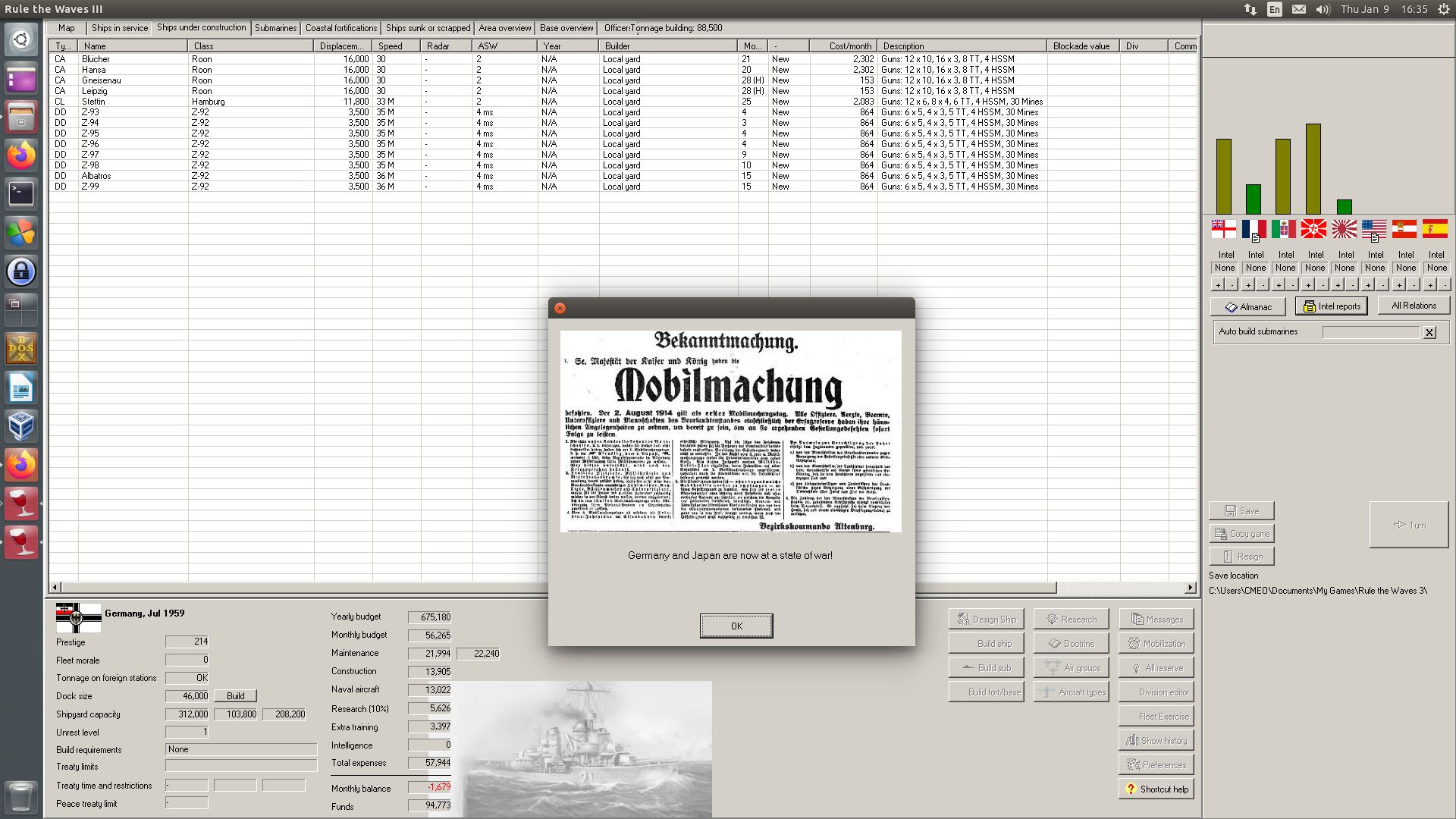Screen dimensions: 1456x819
Task: Decrease intel level for the United States
Action: (1382, 285)
